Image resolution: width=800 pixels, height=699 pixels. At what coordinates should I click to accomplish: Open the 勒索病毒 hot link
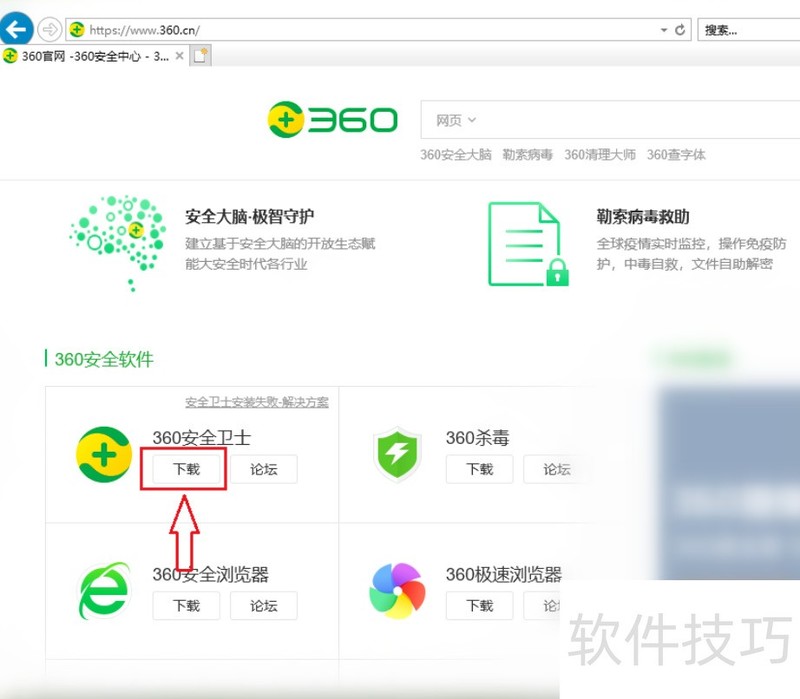[528, 155]
